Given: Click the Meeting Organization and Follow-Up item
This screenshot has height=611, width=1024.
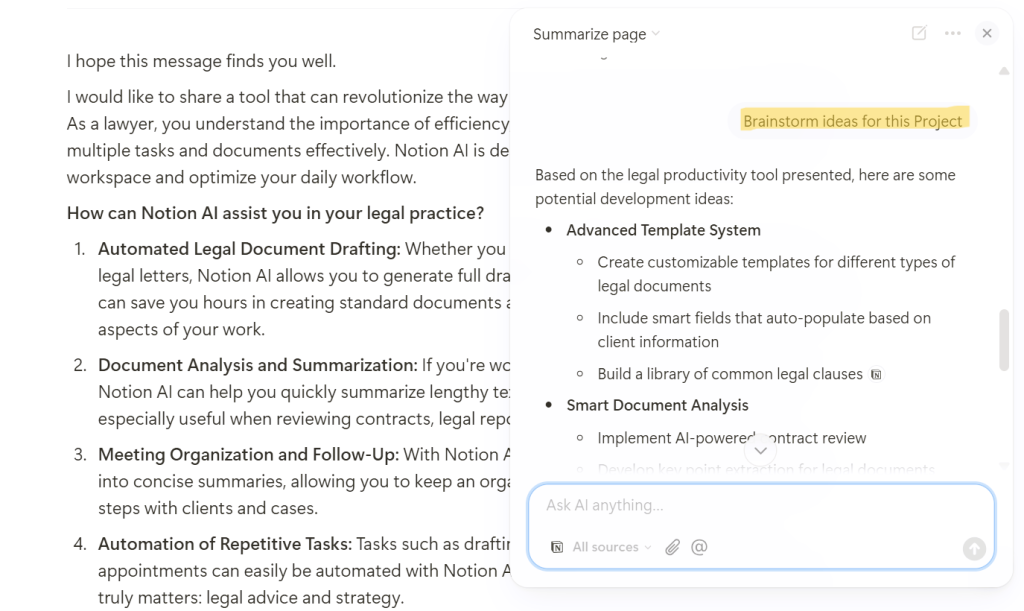Looking at the screenshot, I should [x=248, y=454].
